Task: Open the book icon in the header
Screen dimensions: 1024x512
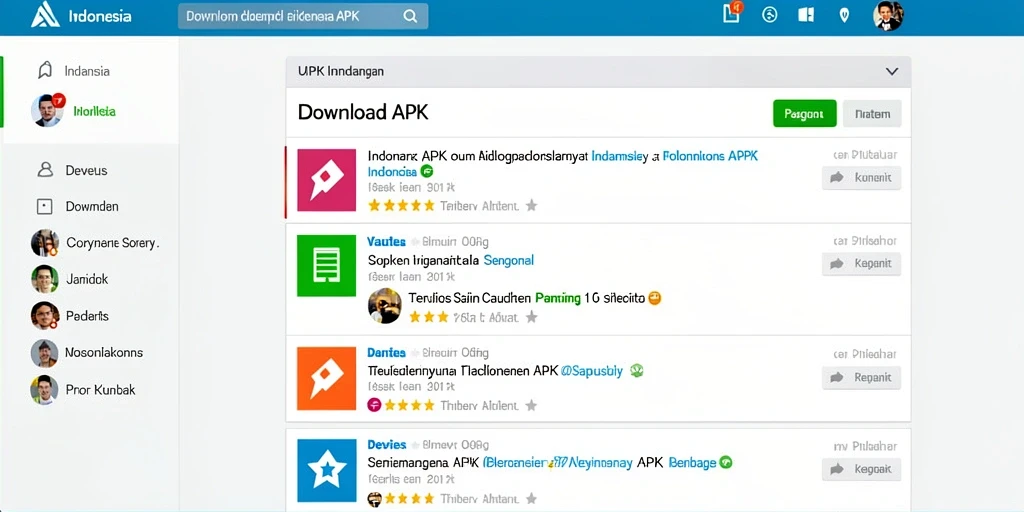Action: (807, 15)
